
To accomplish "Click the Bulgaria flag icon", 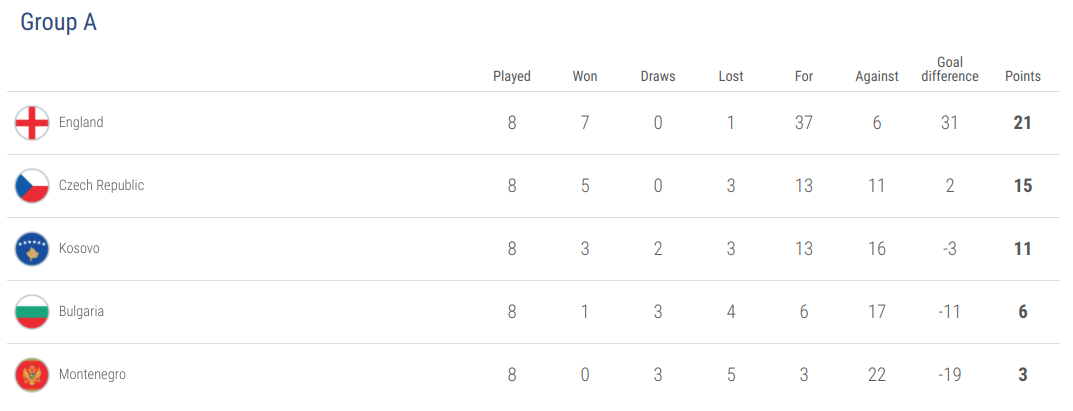I will click(32, 312).
